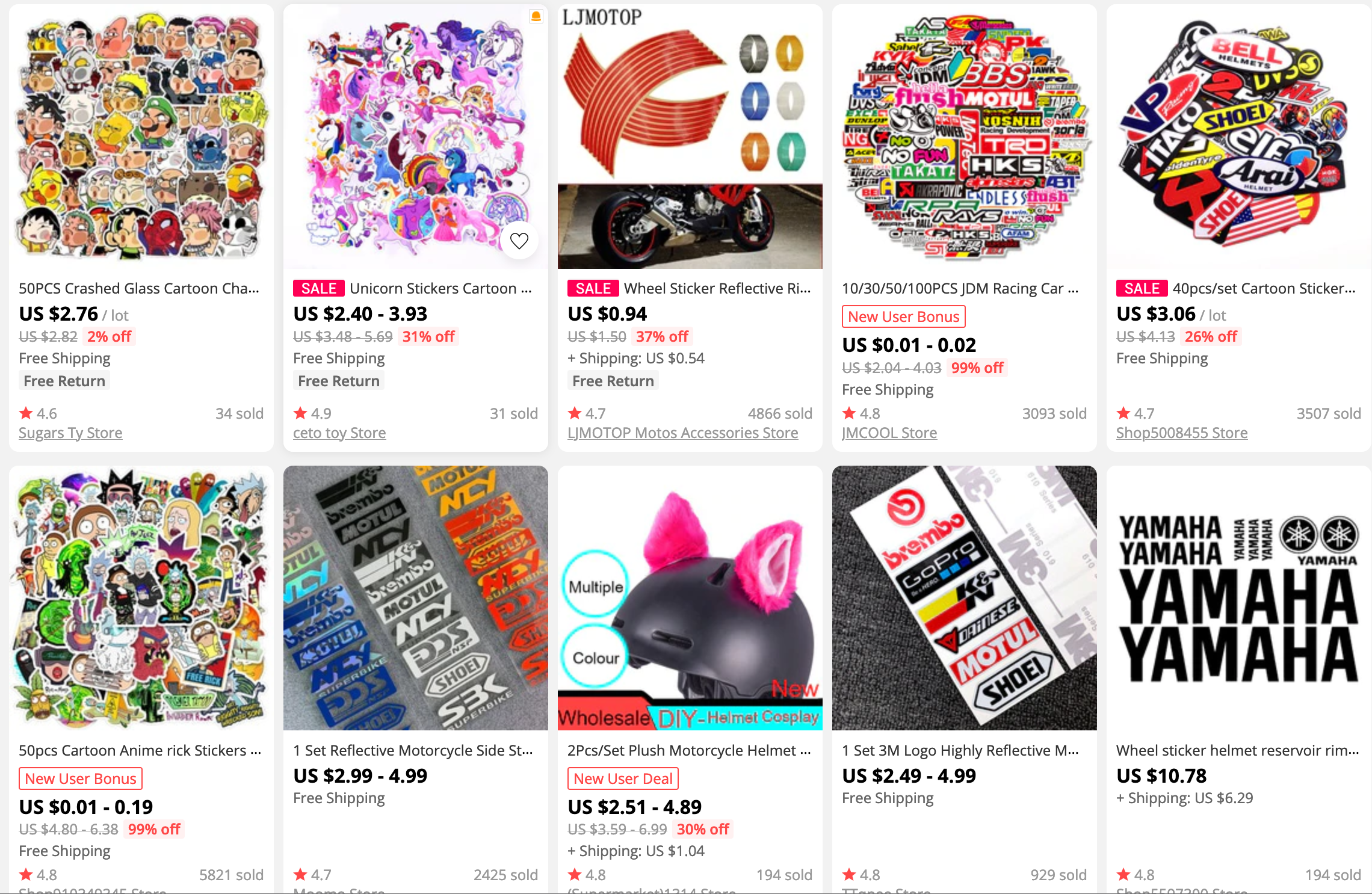The image size is (1372, 894).
Task: Visit ceto toy Store page
Action: (x=339, y=433)
